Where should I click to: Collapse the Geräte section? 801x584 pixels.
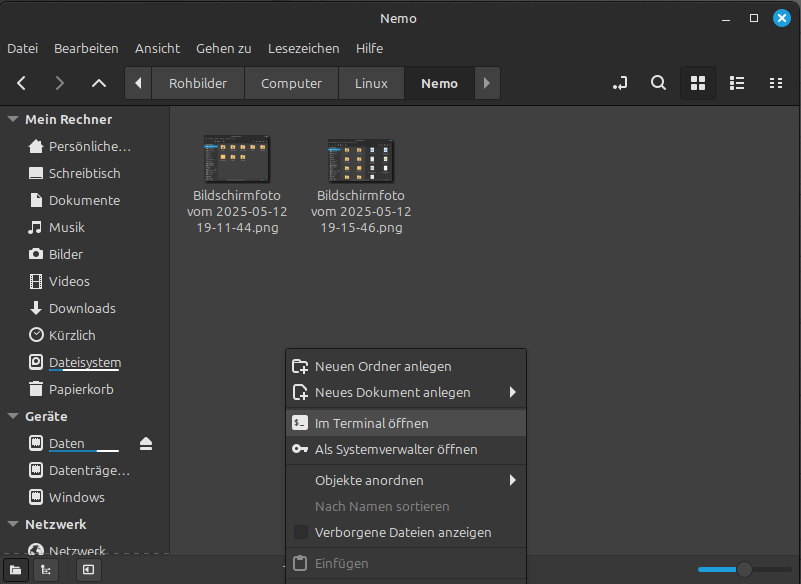[x=13, y=416]
